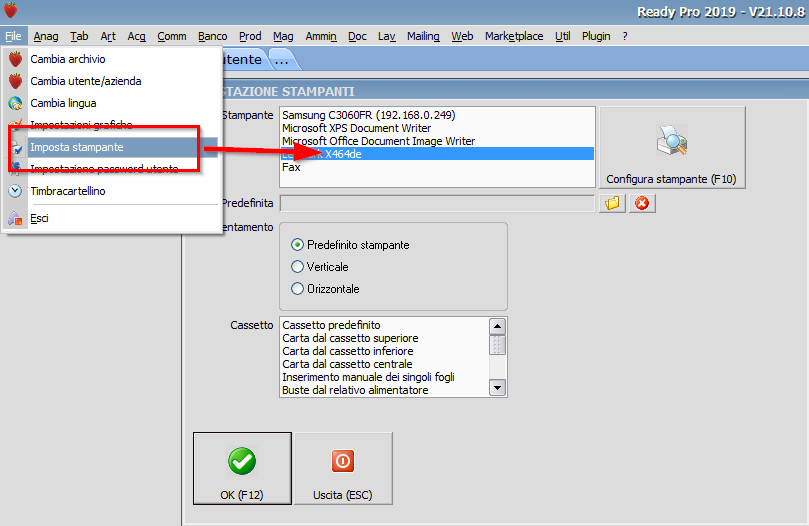Select Carta dal cassetto centrale
This screenshot has height=526, width=809.
pos(384,364)
